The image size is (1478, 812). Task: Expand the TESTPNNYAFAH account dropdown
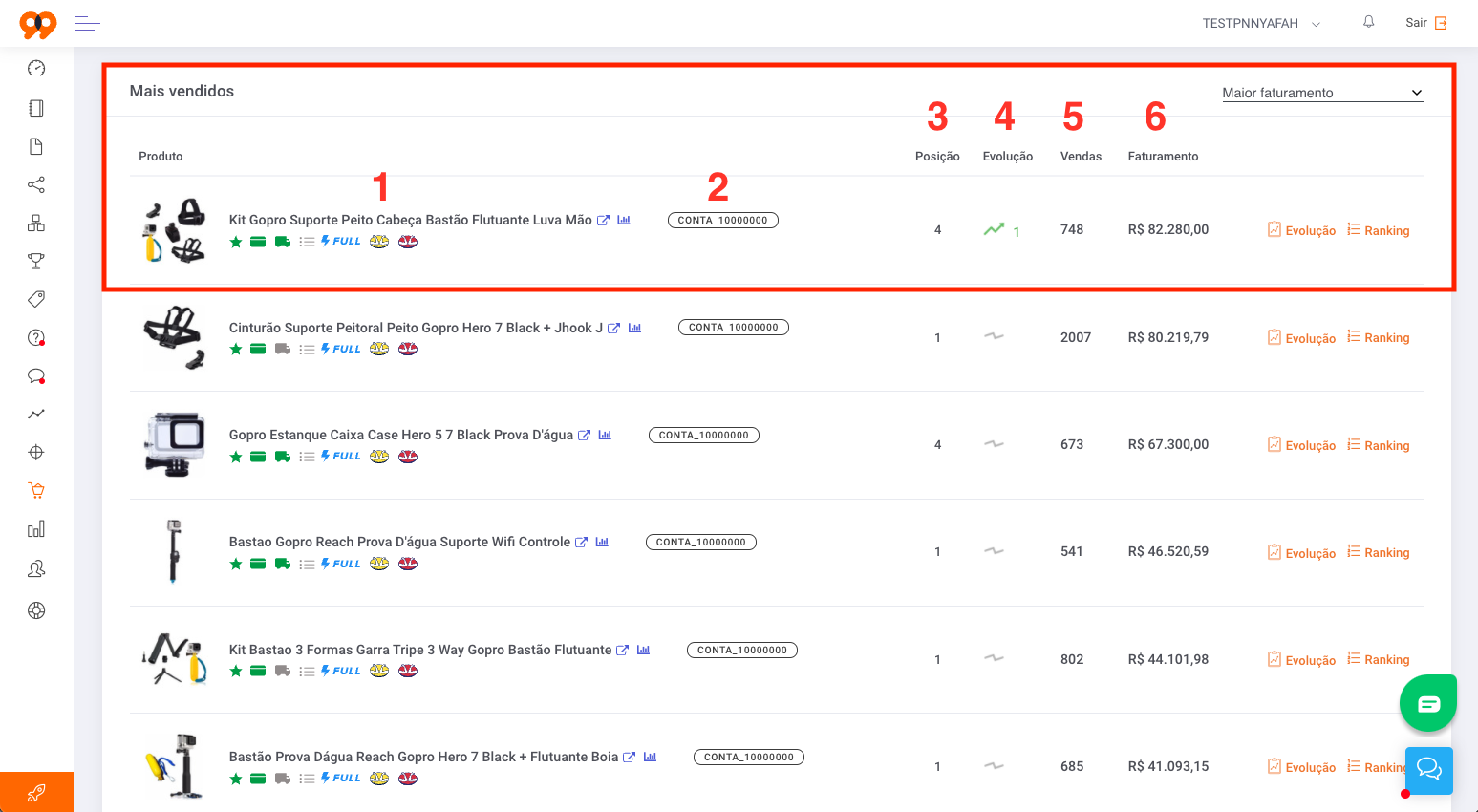tap(1261, 23)
